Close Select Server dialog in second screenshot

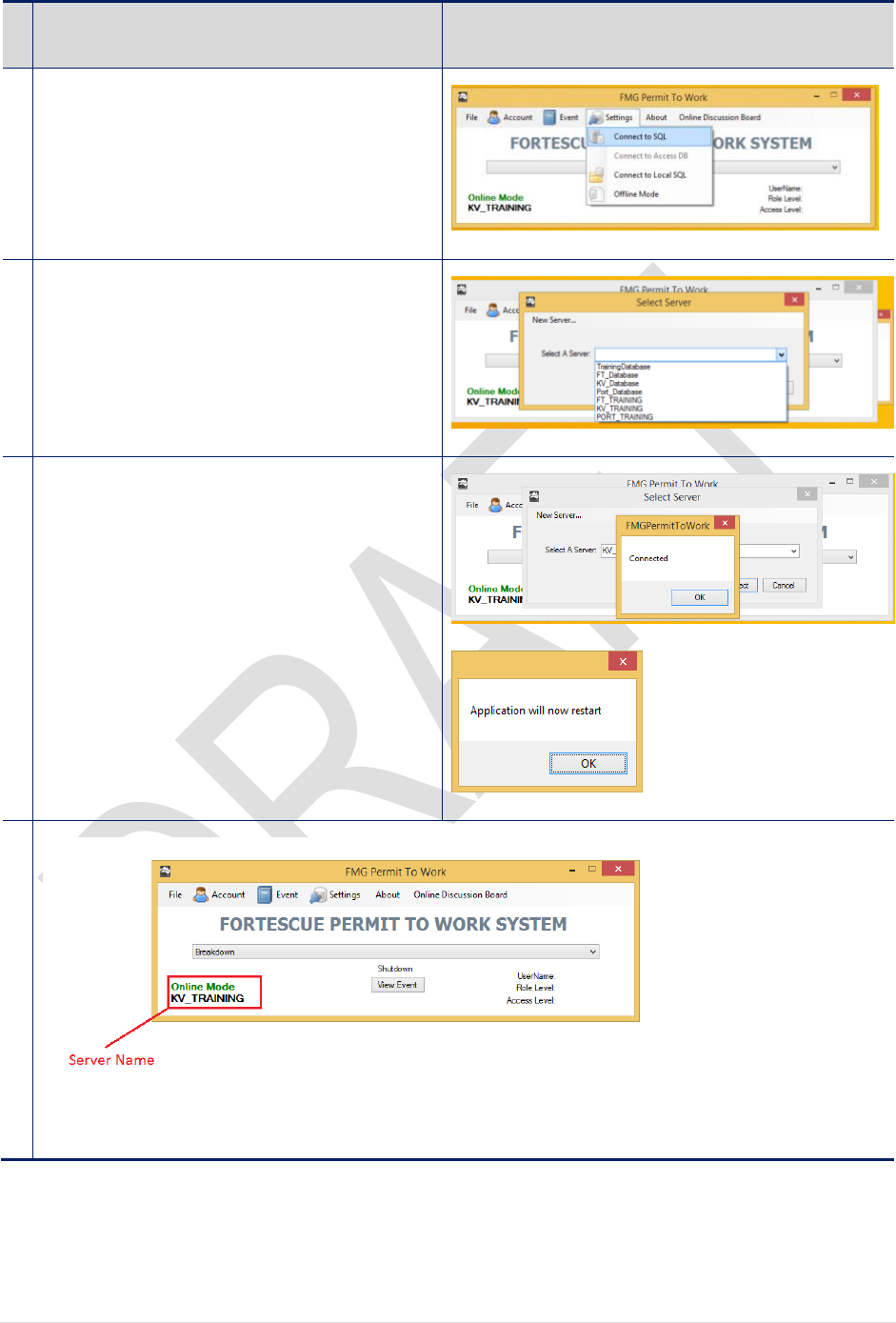tap(794, 299)
